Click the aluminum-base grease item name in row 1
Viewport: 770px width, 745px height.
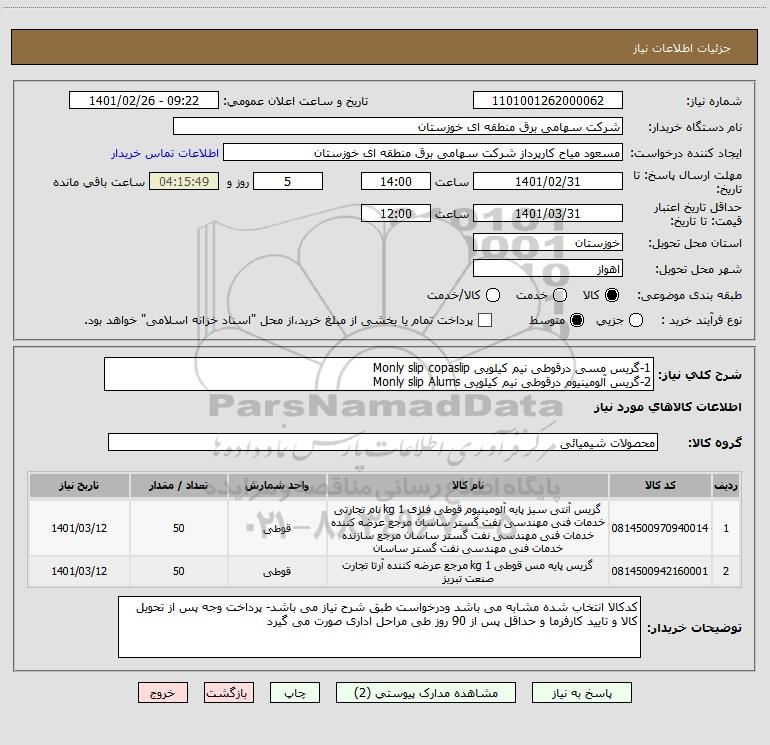(x=468, y=528)
